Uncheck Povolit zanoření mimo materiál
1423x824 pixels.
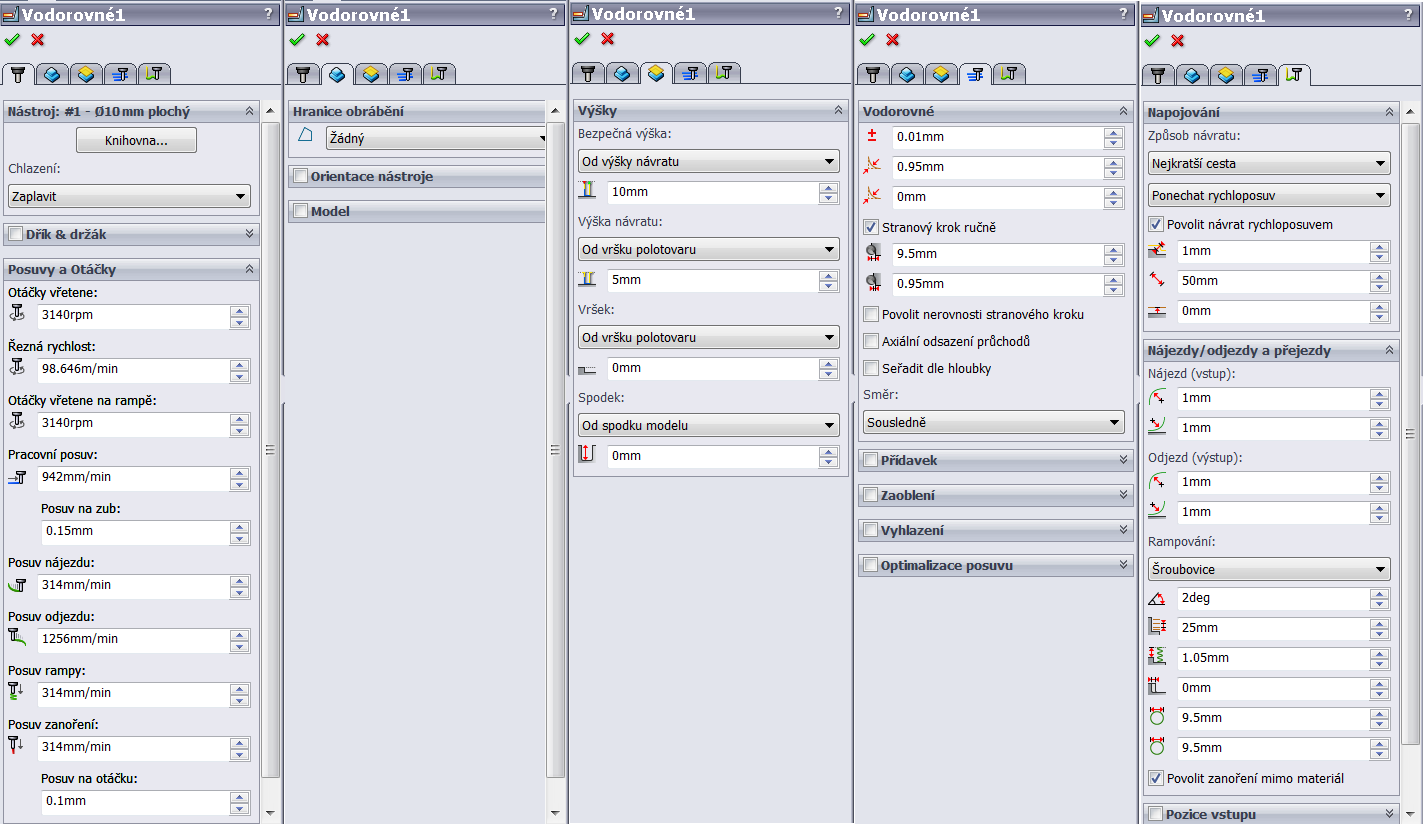(1157, 778)
